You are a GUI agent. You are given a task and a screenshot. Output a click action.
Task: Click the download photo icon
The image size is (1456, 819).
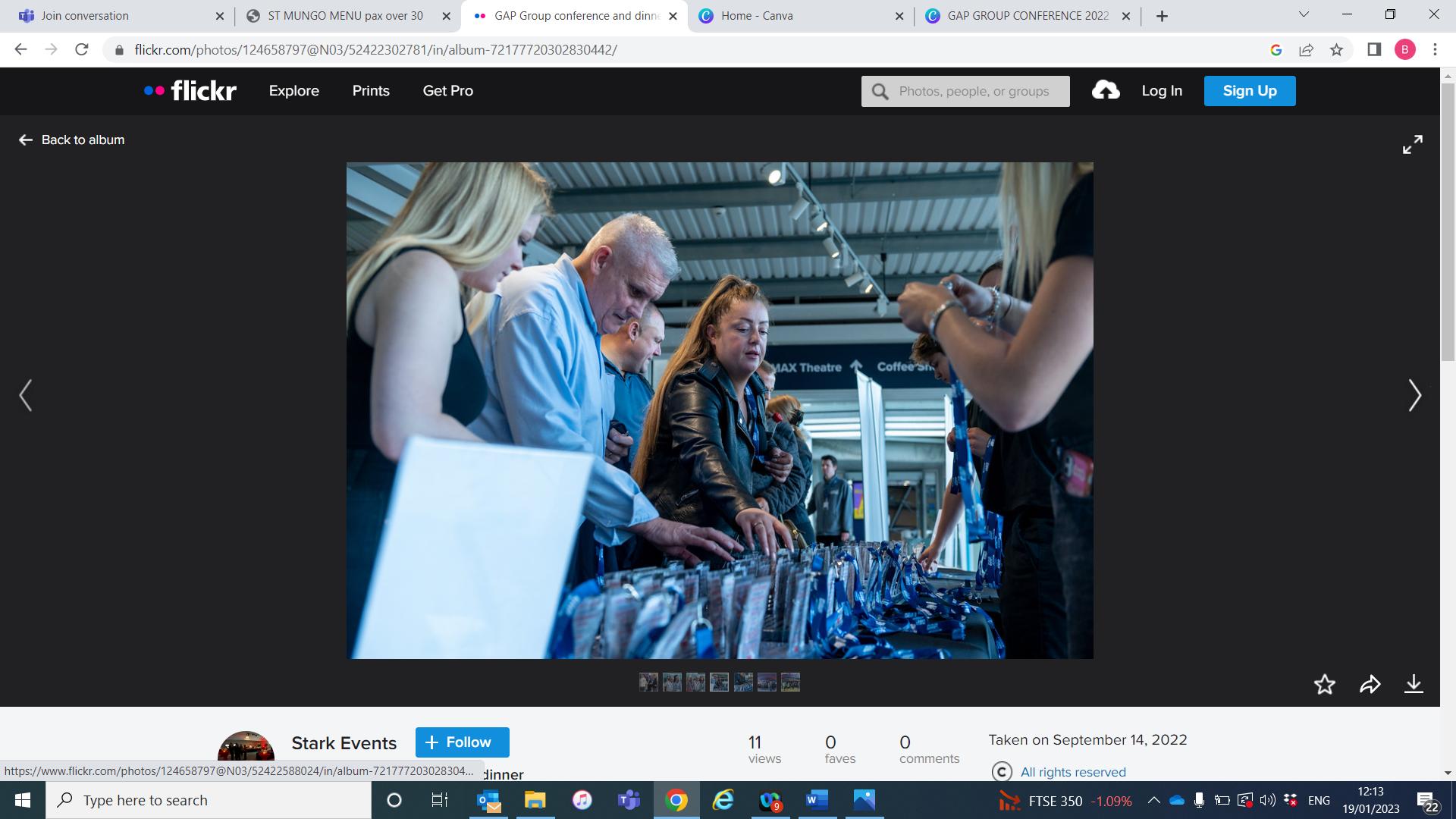[1414, 685]
